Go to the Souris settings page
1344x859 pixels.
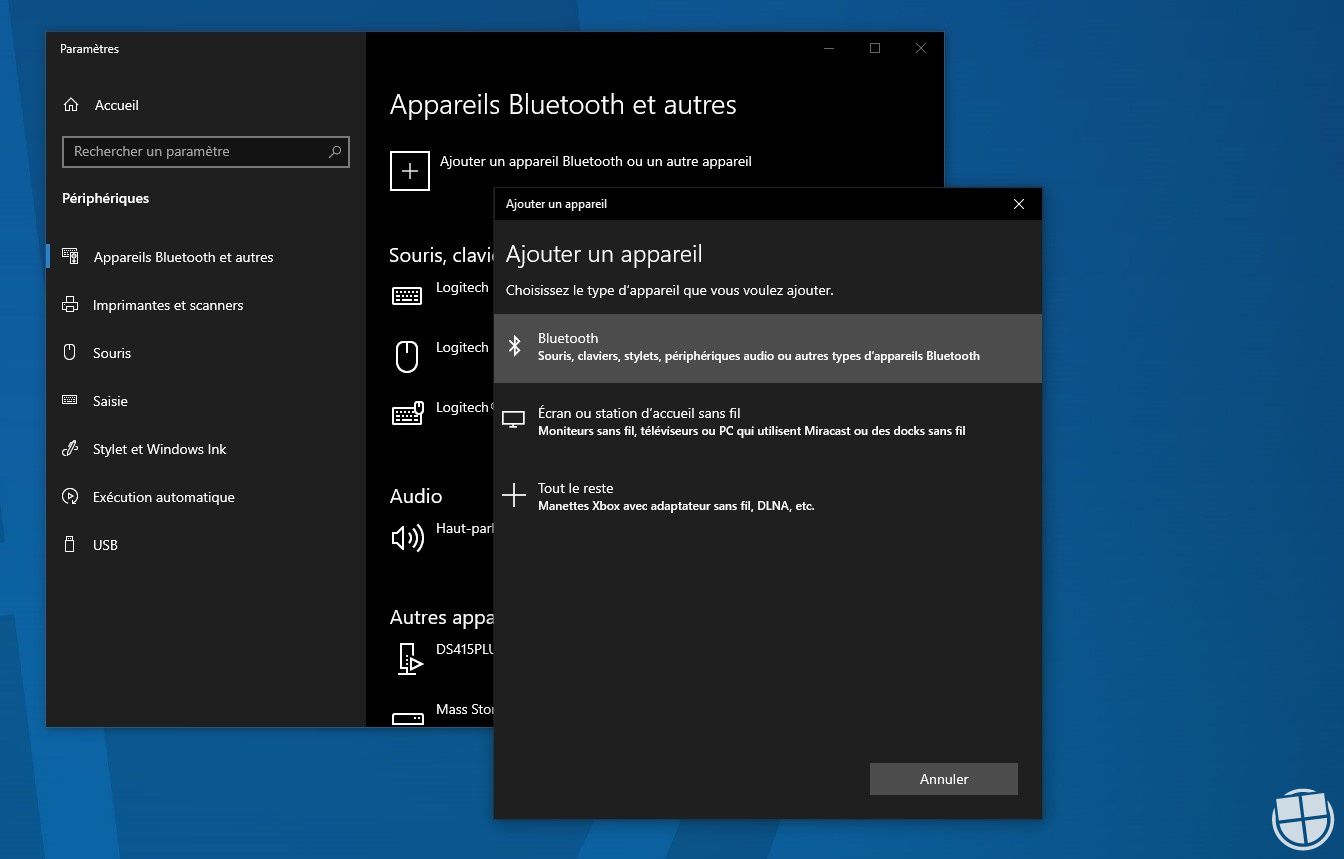pyautogui.click(x=206, y=353)
